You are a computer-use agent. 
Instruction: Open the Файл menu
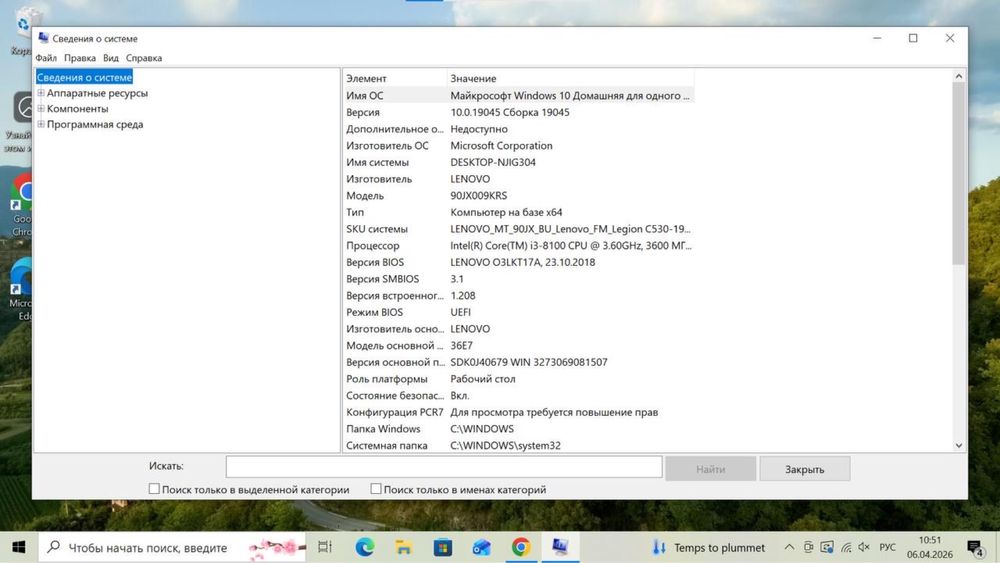point(46,58)
